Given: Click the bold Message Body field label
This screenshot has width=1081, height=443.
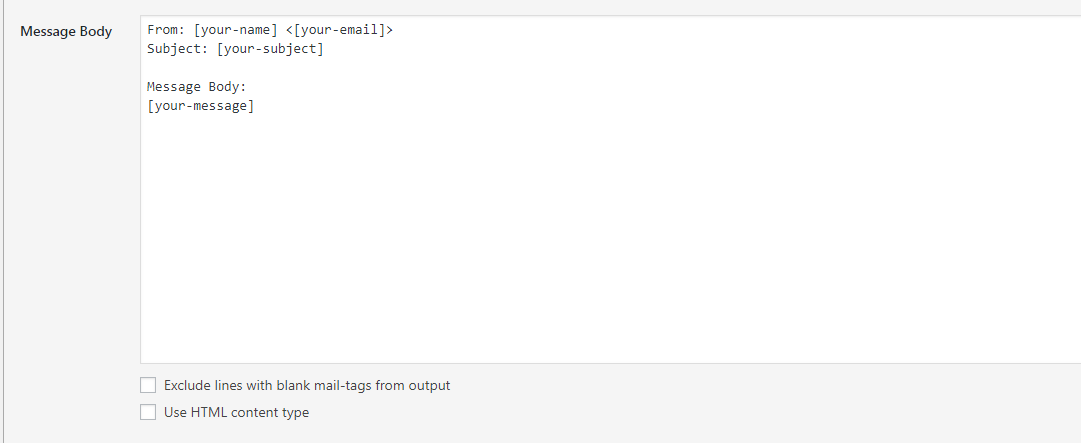Looking at the screenshot, I should [66, 32].
